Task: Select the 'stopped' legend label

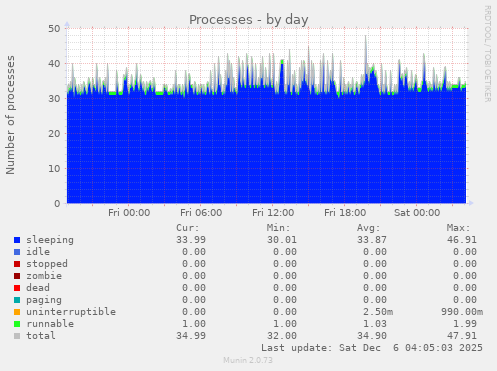Action: click(x=47, y=264)
